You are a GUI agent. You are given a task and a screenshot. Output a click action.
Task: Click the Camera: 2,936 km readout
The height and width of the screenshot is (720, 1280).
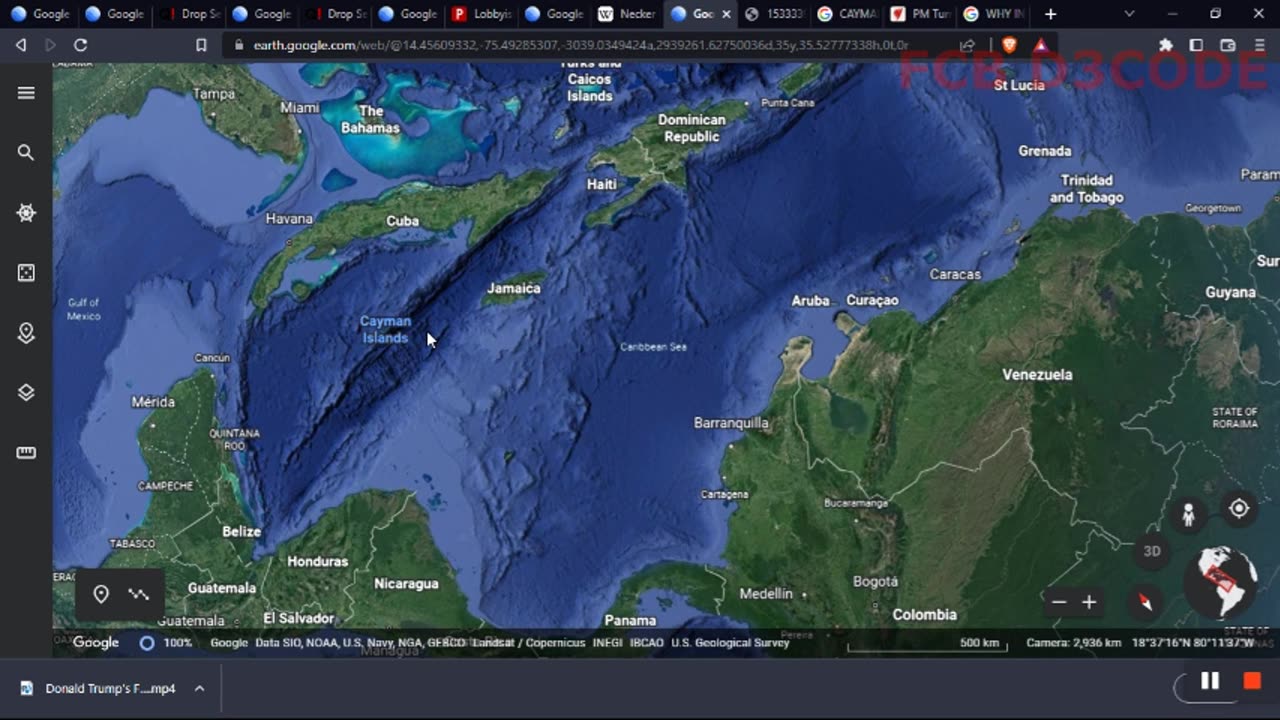point(1073,643)
